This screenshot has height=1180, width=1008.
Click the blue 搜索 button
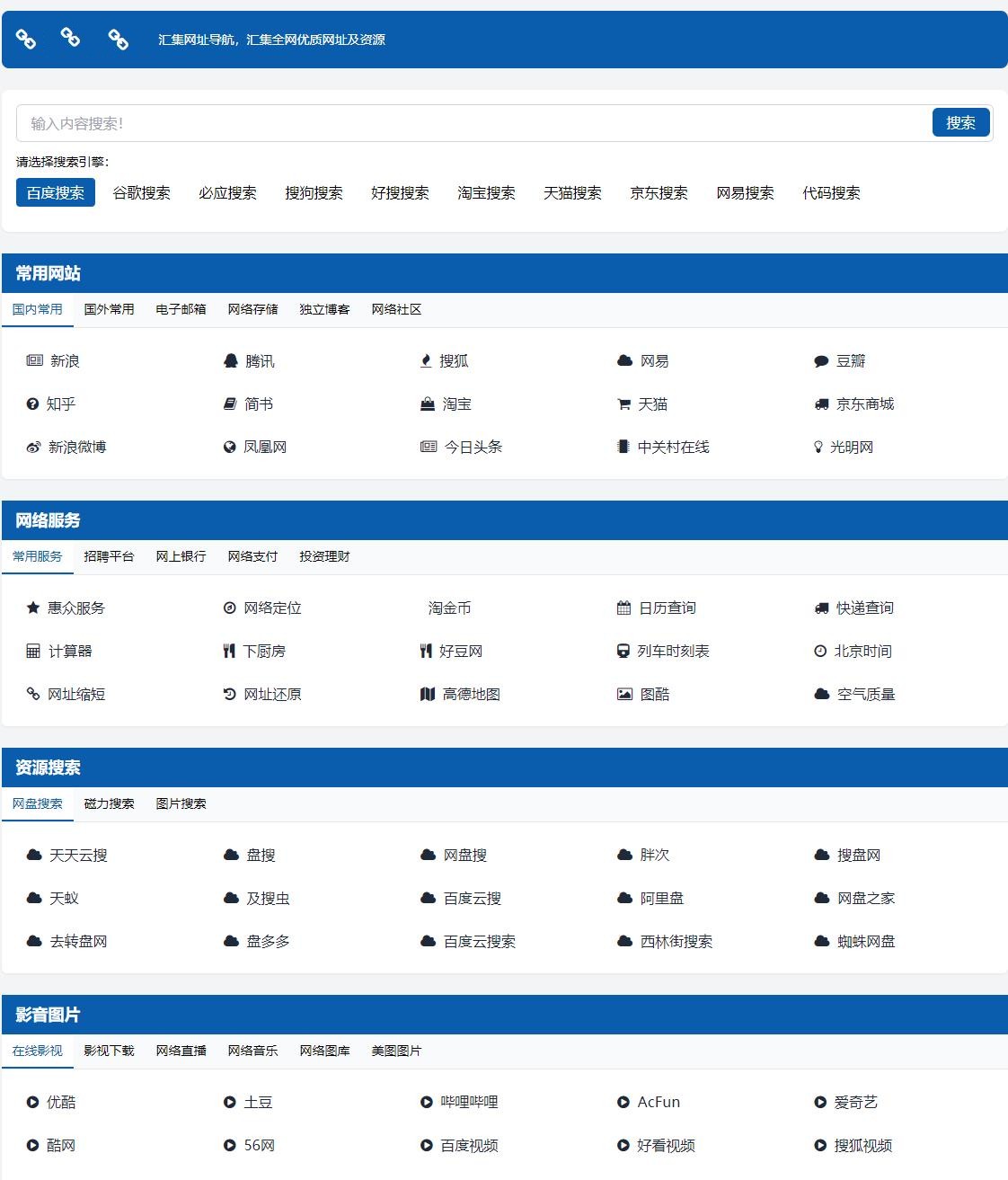961,122
